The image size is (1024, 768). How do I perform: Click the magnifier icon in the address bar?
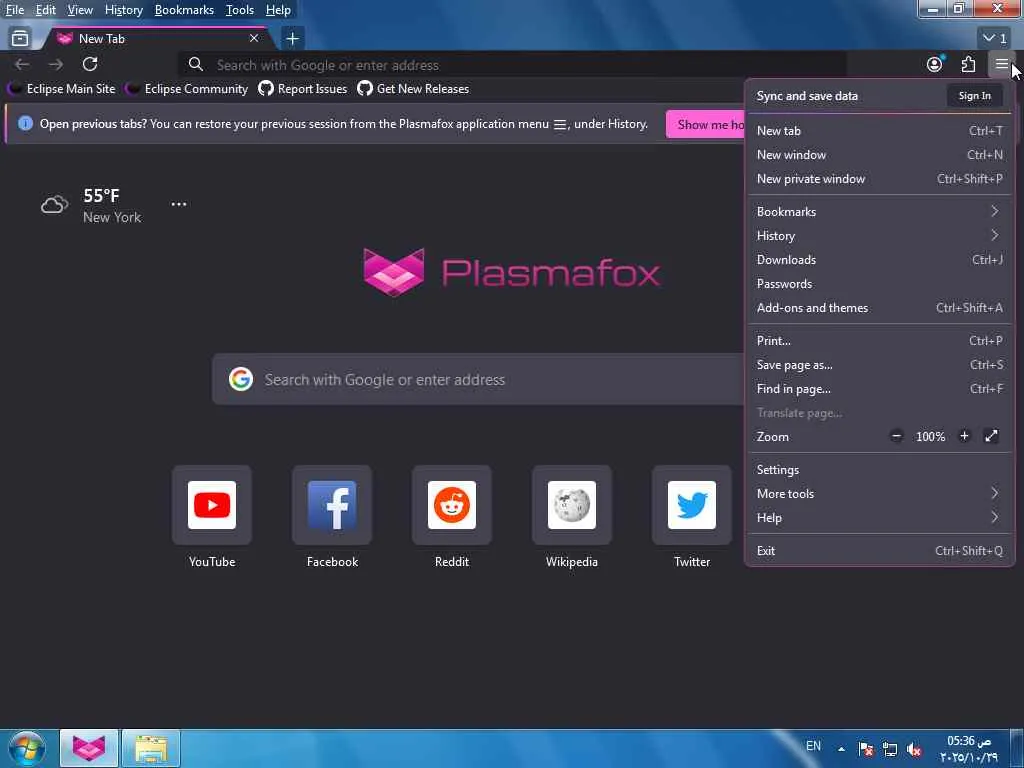point(195,64)
